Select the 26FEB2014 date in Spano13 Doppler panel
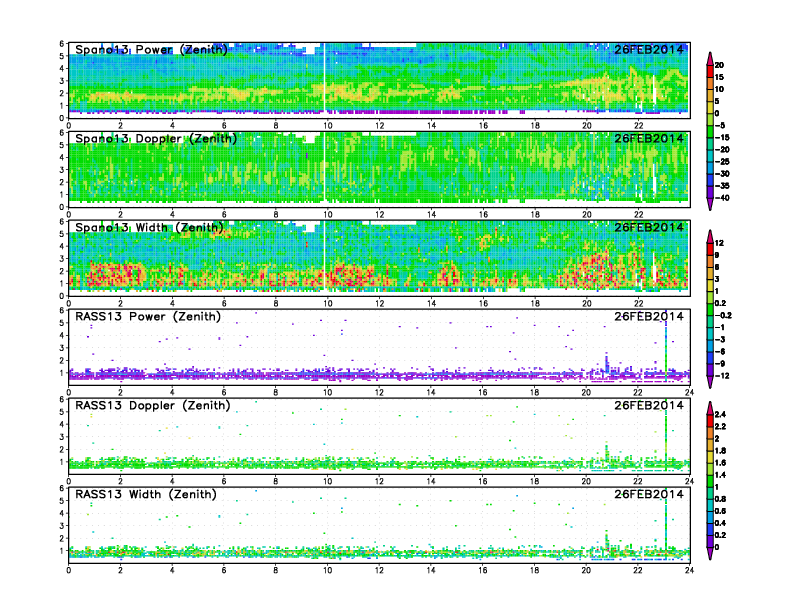This screenshot has height=612, width=792. 649,138
